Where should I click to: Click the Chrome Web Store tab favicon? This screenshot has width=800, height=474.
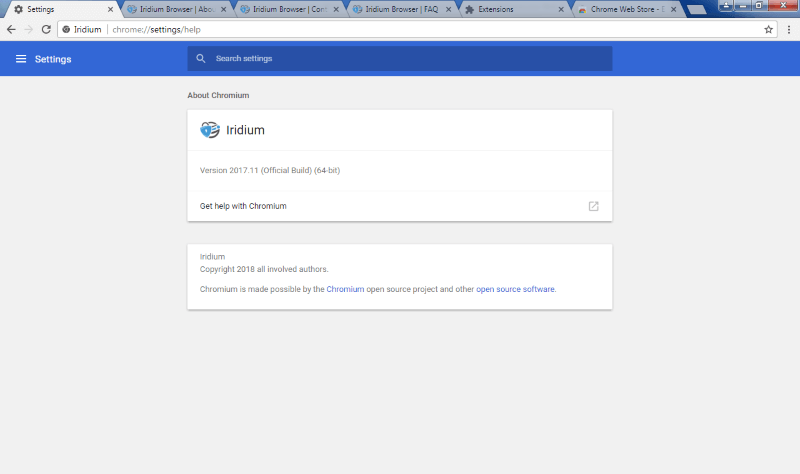pos(582,9)
